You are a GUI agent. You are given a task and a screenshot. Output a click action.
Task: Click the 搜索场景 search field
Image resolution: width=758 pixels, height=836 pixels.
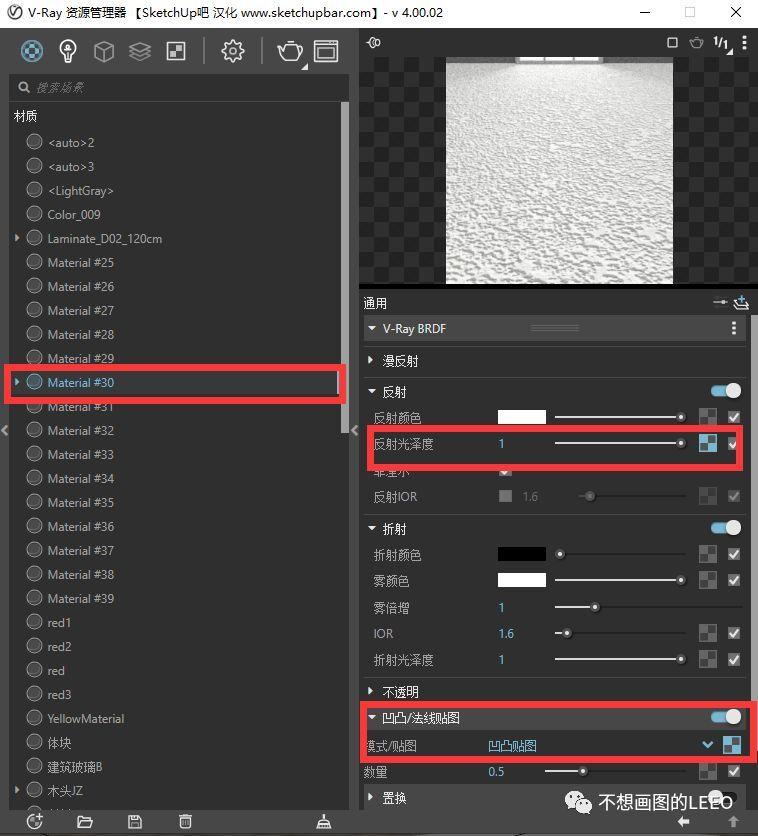point(179,87)
